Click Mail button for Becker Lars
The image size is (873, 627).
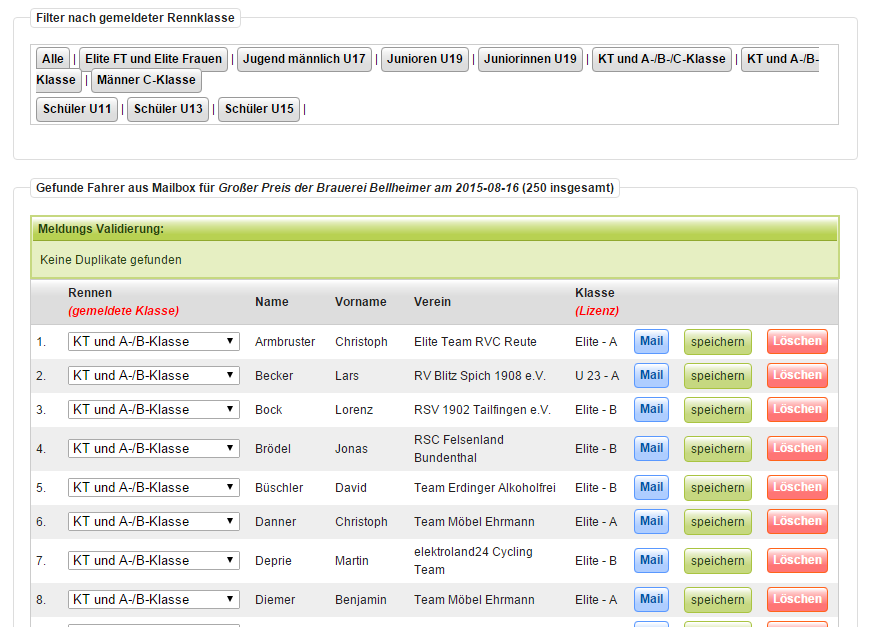(x=651, y=376)
